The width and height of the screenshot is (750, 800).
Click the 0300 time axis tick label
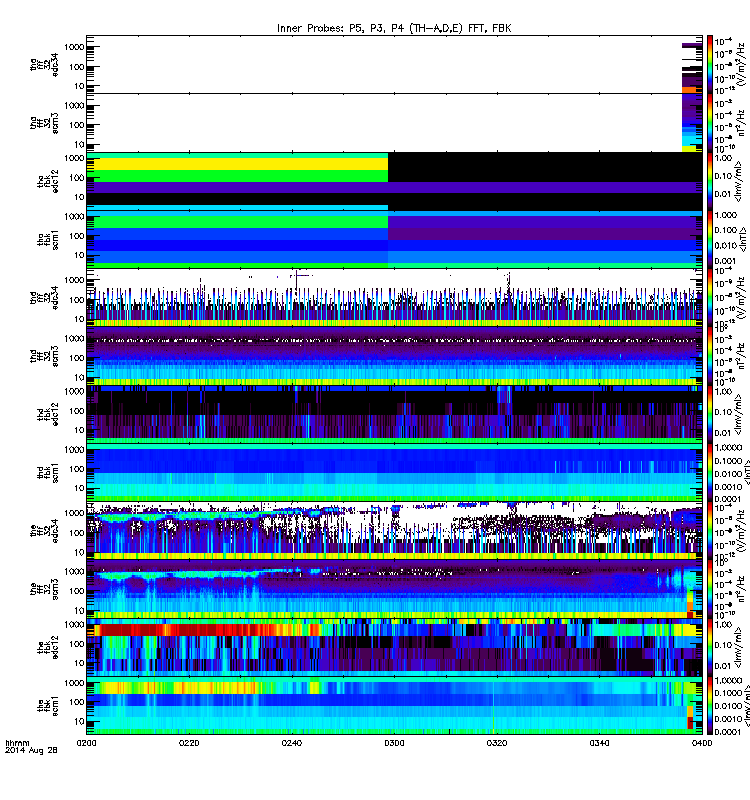coord(394,743)
